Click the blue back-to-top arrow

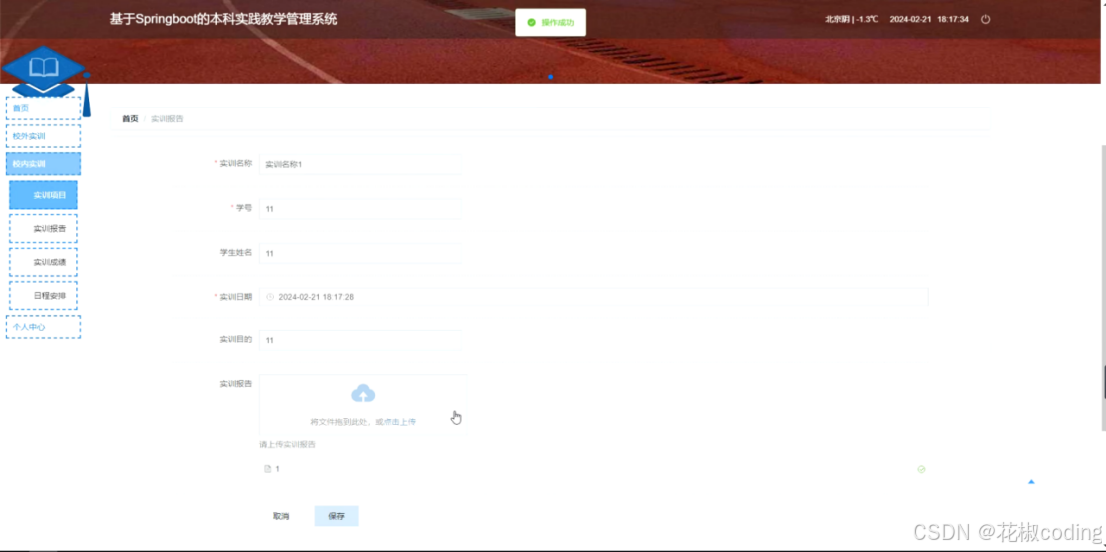tap(1031, 482)
